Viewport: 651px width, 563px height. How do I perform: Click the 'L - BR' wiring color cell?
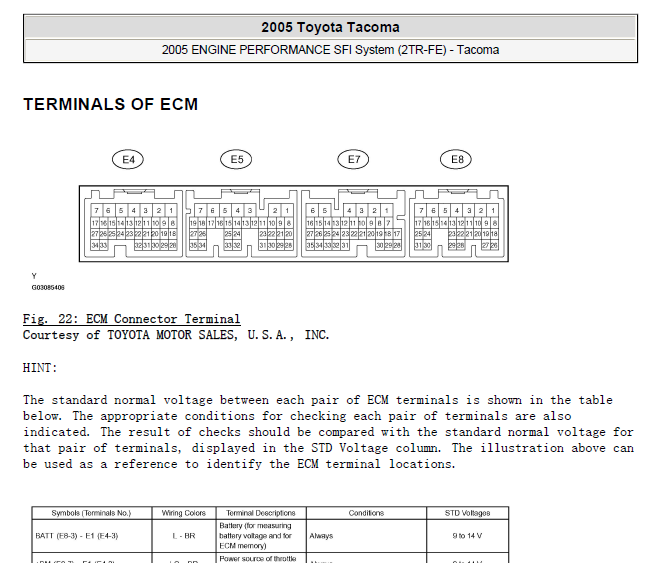click(184, 536)
